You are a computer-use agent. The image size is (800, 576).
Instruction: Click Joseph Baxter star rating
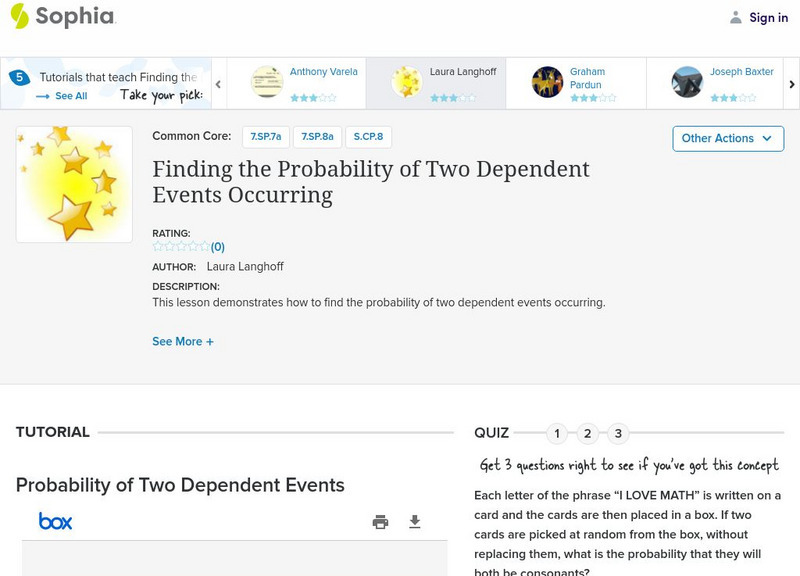733,98
